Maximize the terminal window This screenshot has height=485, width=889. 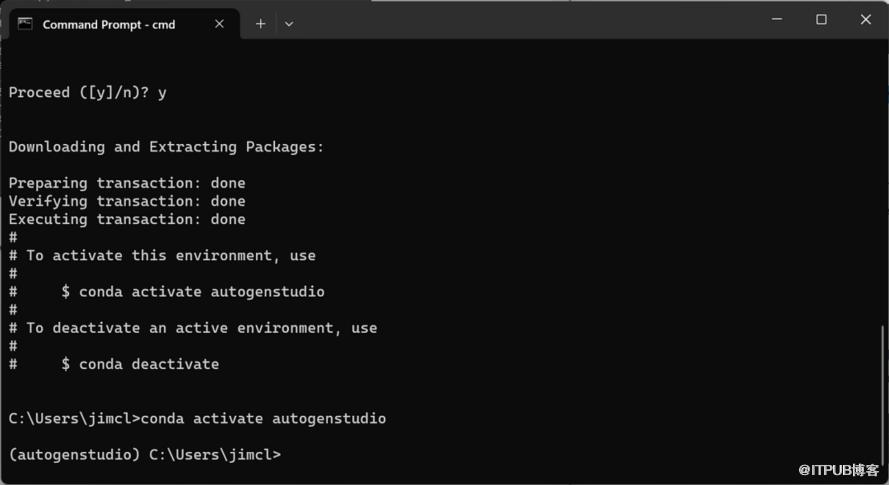tap(821, 20)
